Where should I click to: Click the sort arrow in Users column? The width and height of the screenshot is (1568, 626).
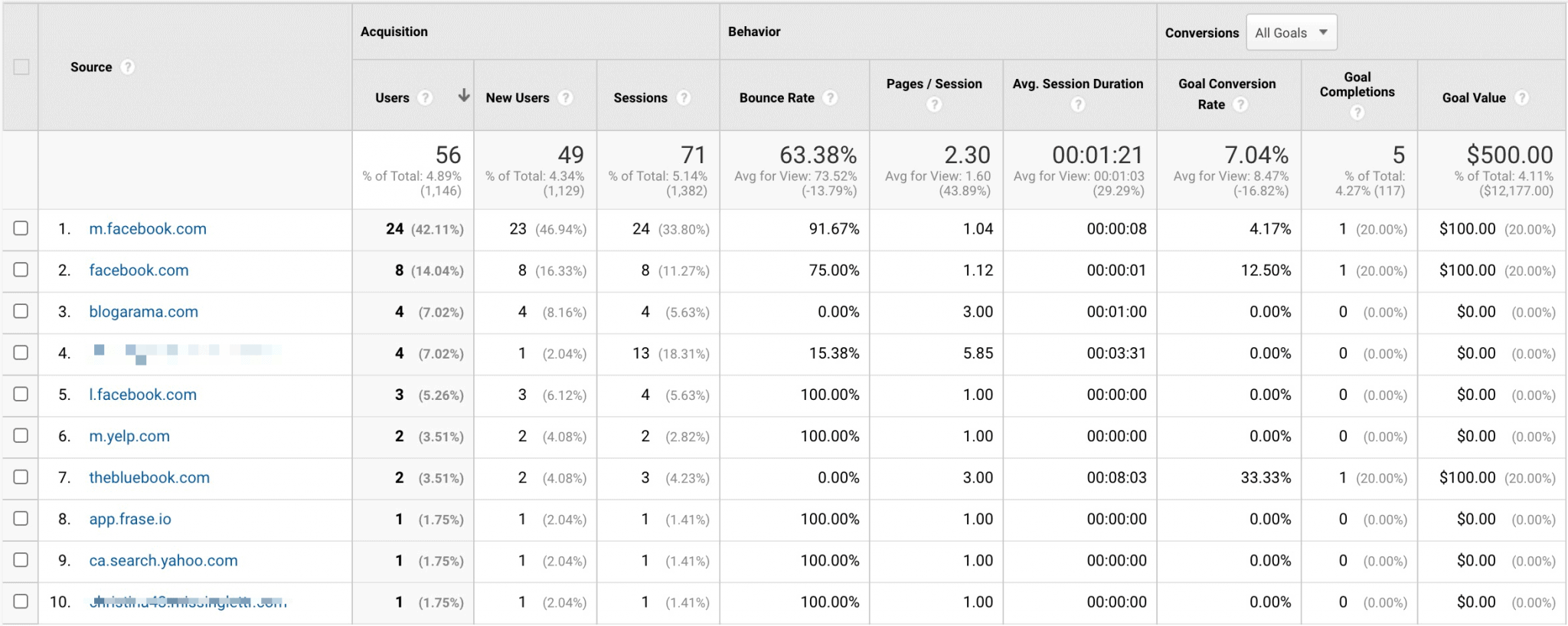pyautogui.click(x=463, y=96)
